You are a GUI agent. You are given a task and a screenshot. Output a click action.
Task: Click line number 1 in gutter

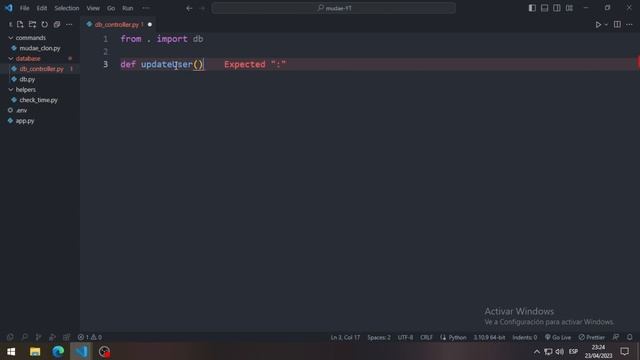[x=106, y=39]
